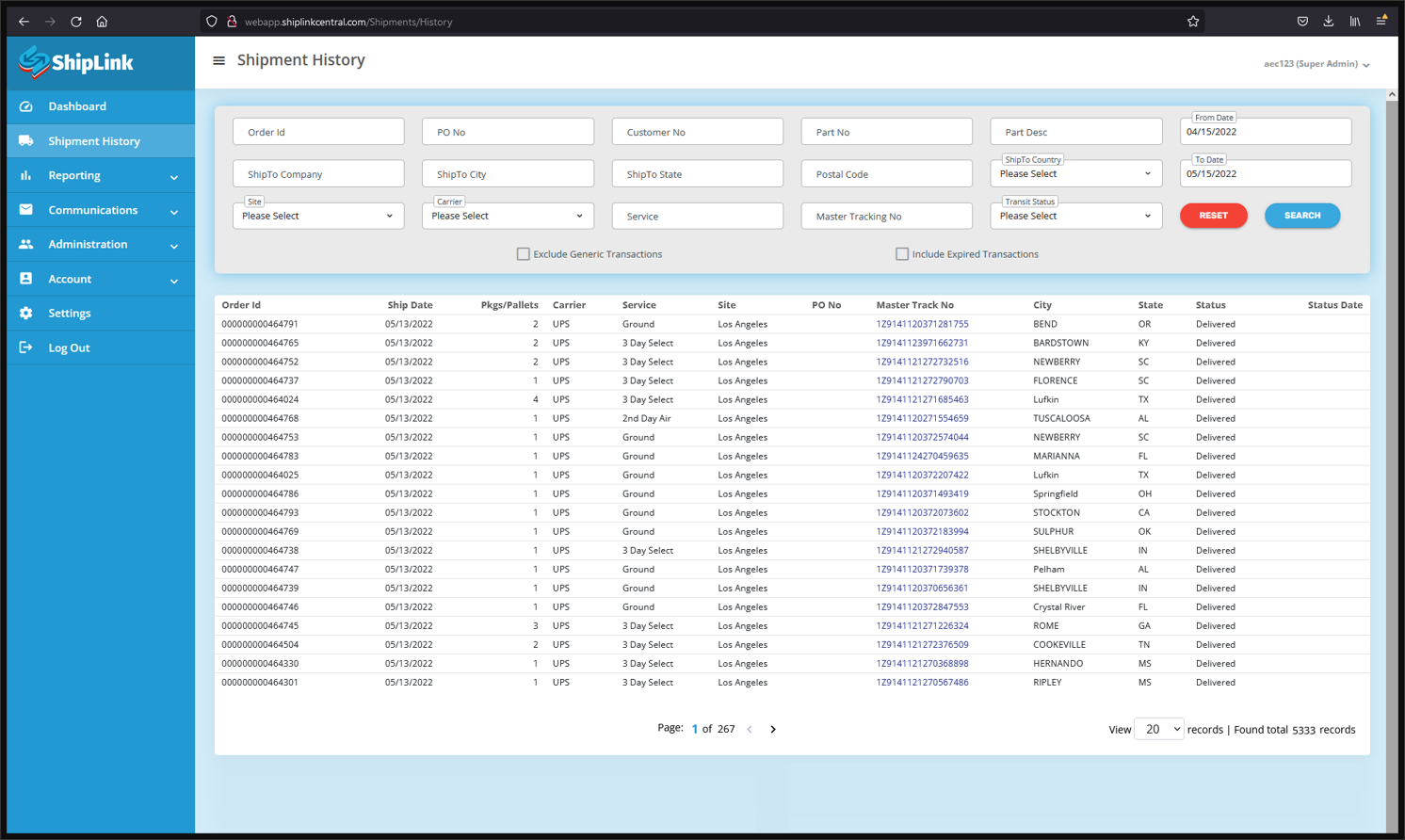Check Include Expired Transactions checkbox
Screen dimensions: 1405x840
pyautogui.click(x=902, y=254)
